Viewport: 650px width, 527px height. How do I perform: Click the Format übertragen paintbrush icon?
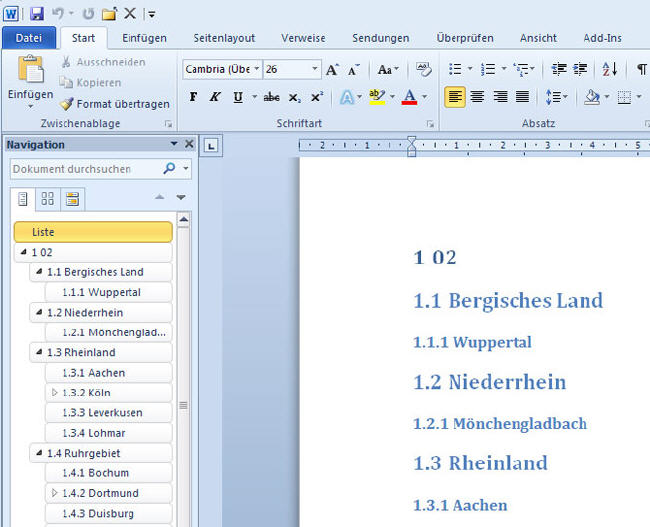[66, 104]
